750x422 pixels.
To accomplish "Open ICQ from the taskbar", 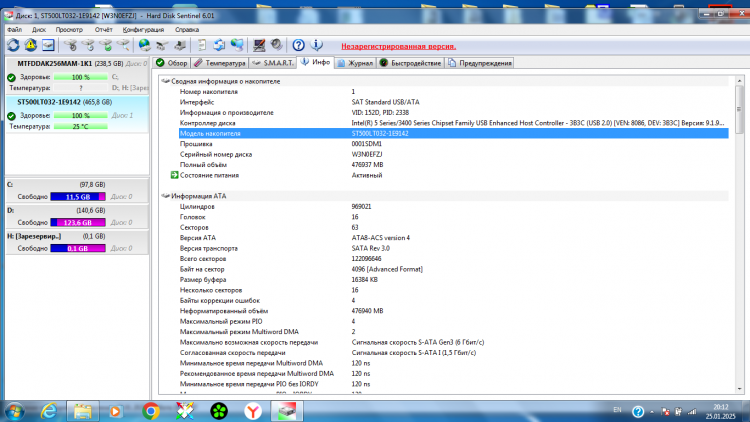I will pos(219,411).
